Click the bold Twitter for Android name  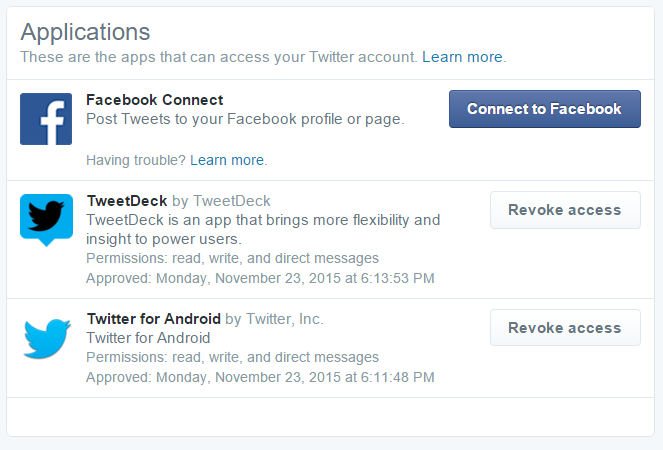(154, 319)
